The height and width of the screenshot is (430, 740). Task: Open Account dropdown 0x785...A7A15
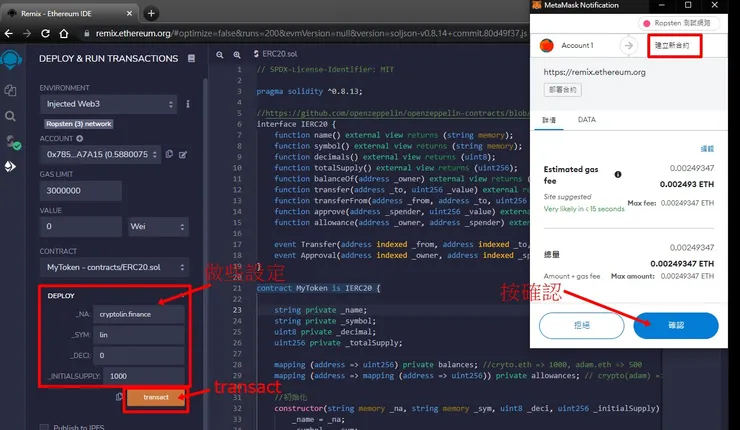pos(100,154)
